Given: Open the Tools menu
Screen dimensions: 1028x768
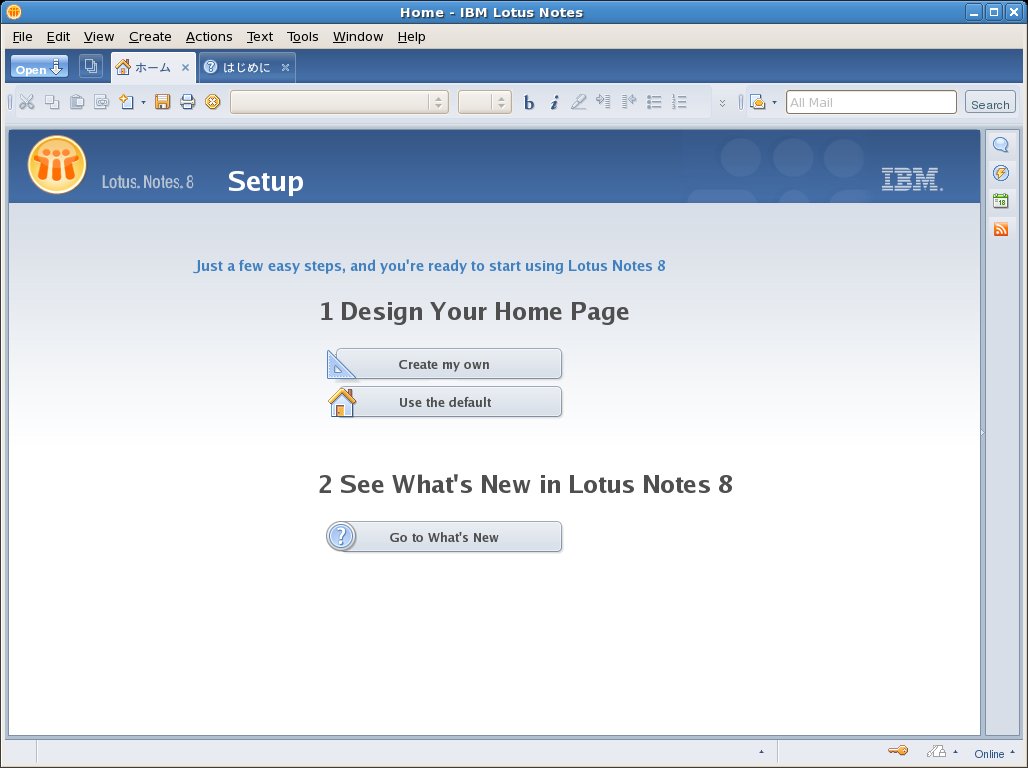Looking at the screenshot, I should pos(303,37).
